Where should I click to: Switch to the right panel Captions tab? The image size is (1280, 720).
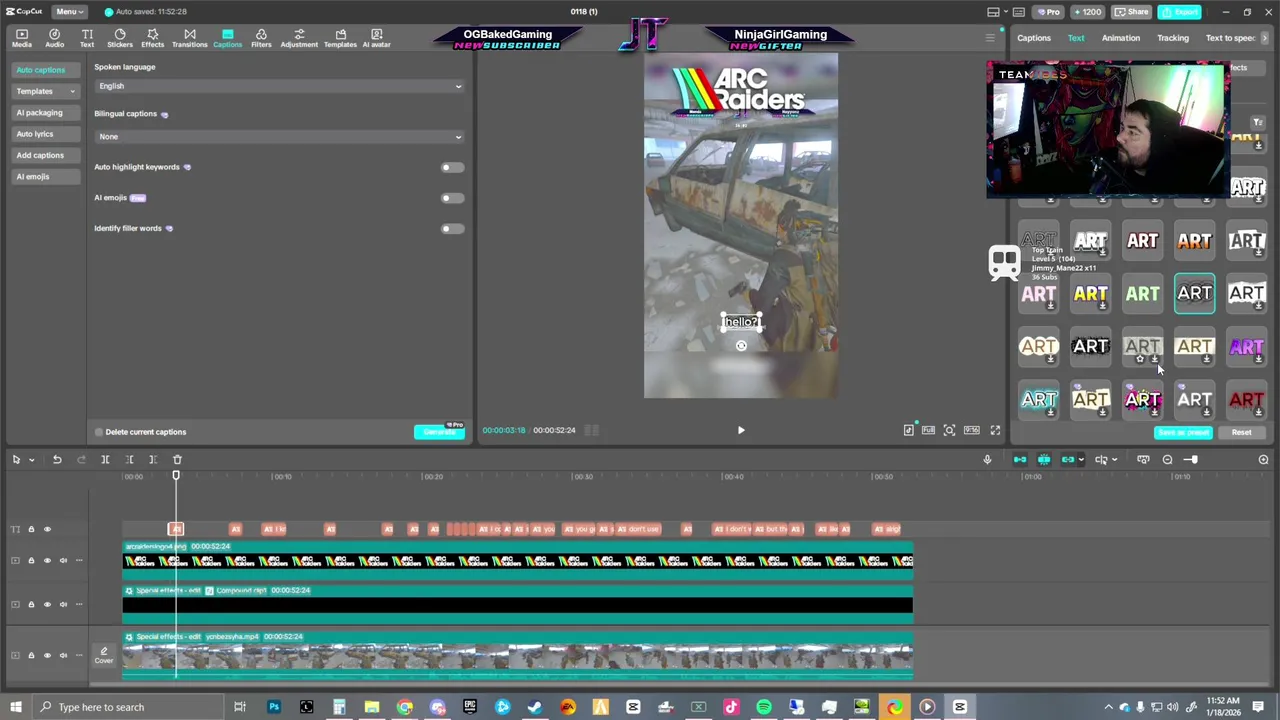point(1034,38)
